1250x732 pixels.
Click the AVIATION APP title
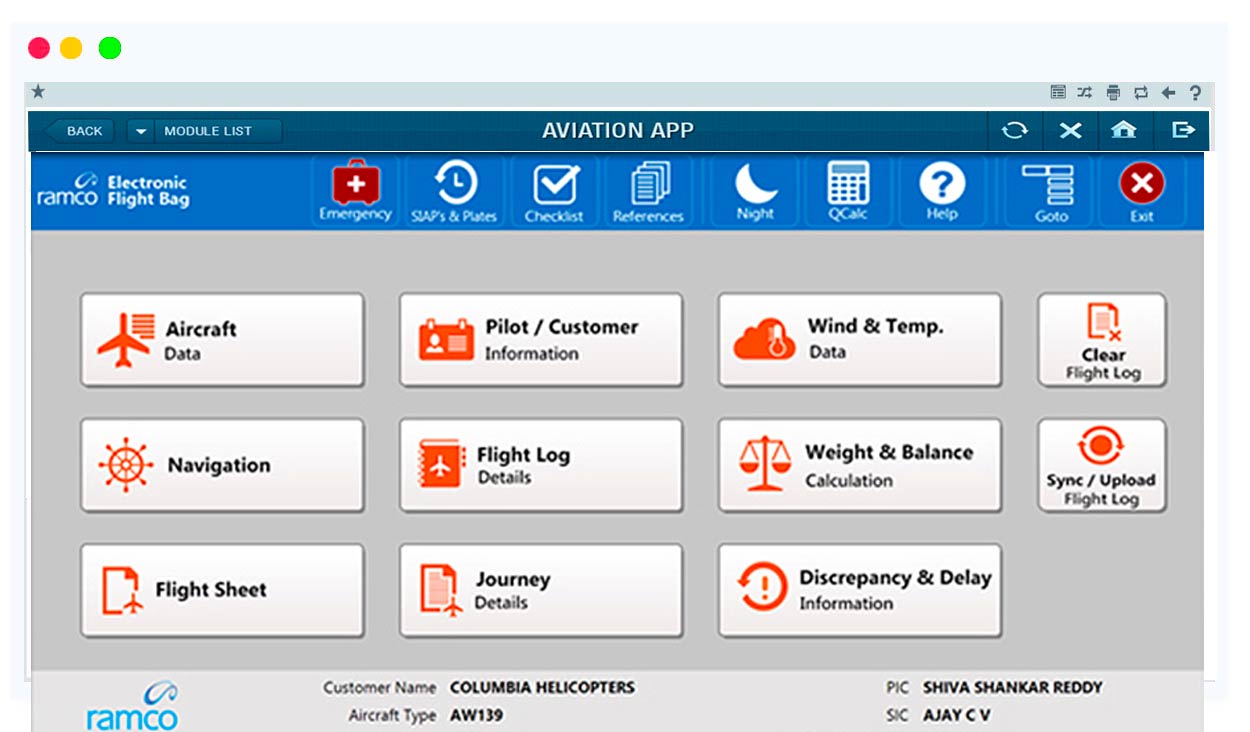pos(618,131)
